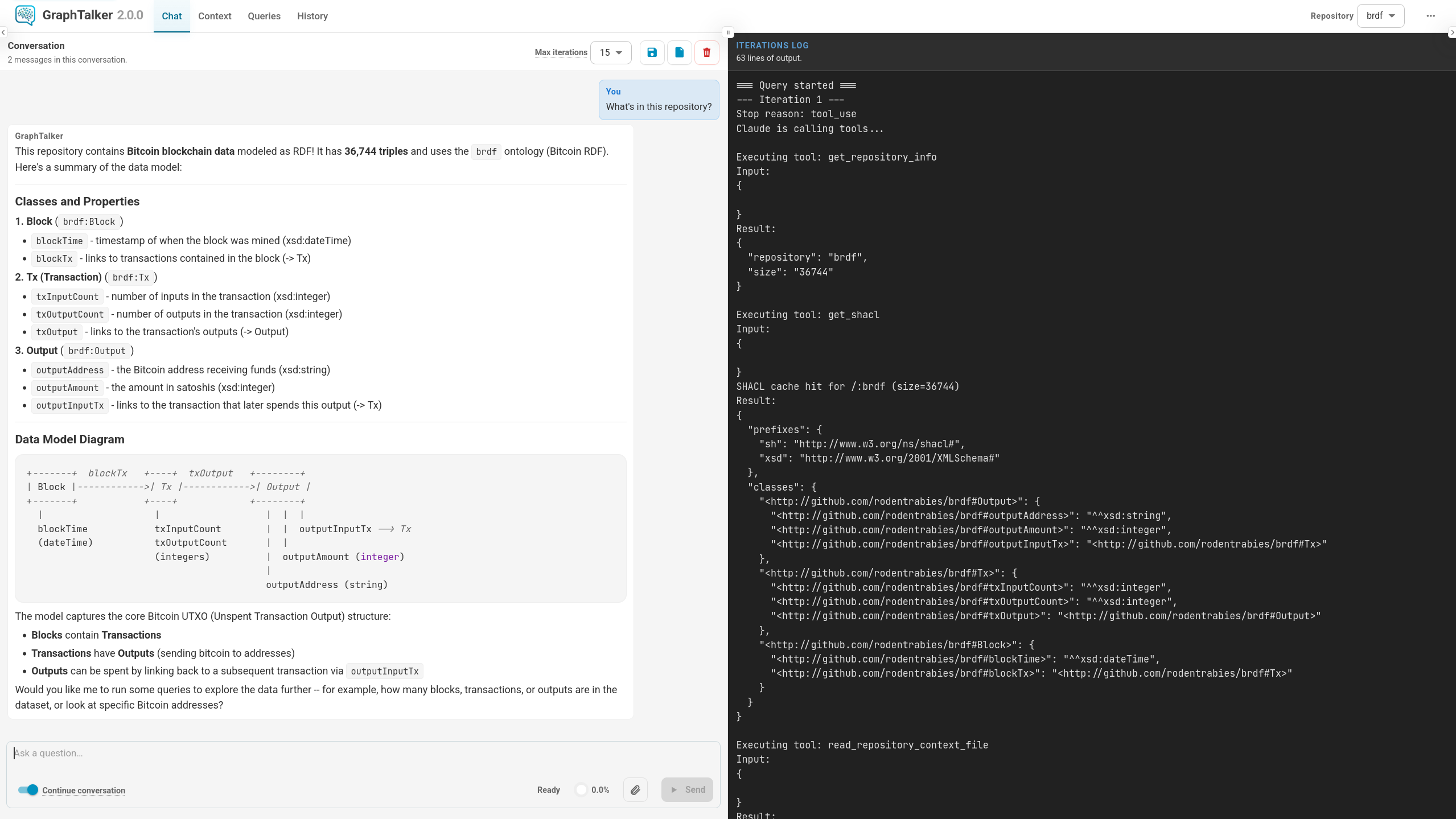The height and width of the screenshot is (819, 1456).
Task: Click the Continue conversation label
Action: (x=84, y=790)
